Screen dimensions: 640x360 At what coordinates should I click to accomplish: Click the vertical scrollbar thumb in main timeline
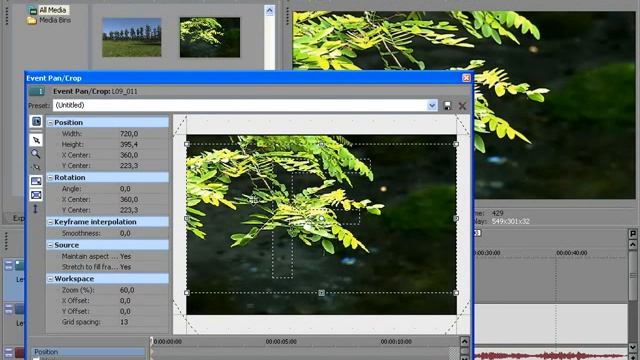pos(633,276)
